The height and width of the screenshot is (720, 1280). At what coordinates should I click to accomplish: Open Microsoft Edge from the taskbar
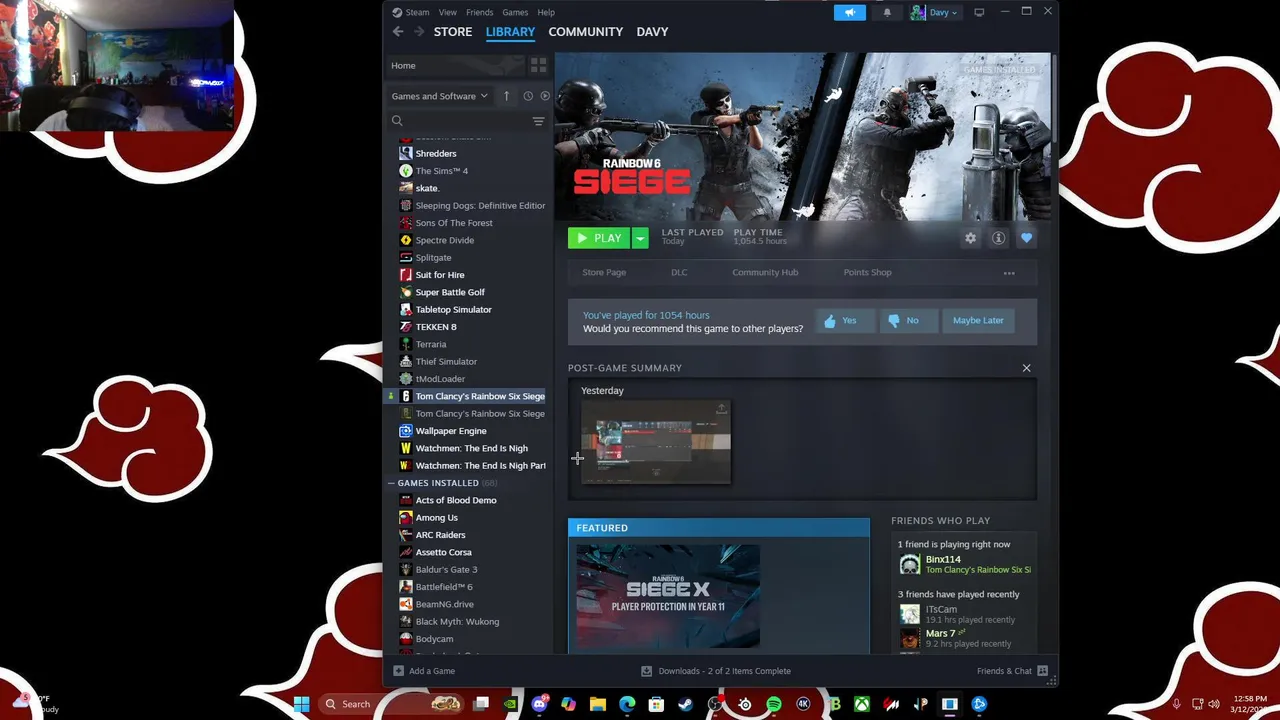pos(627,704)
